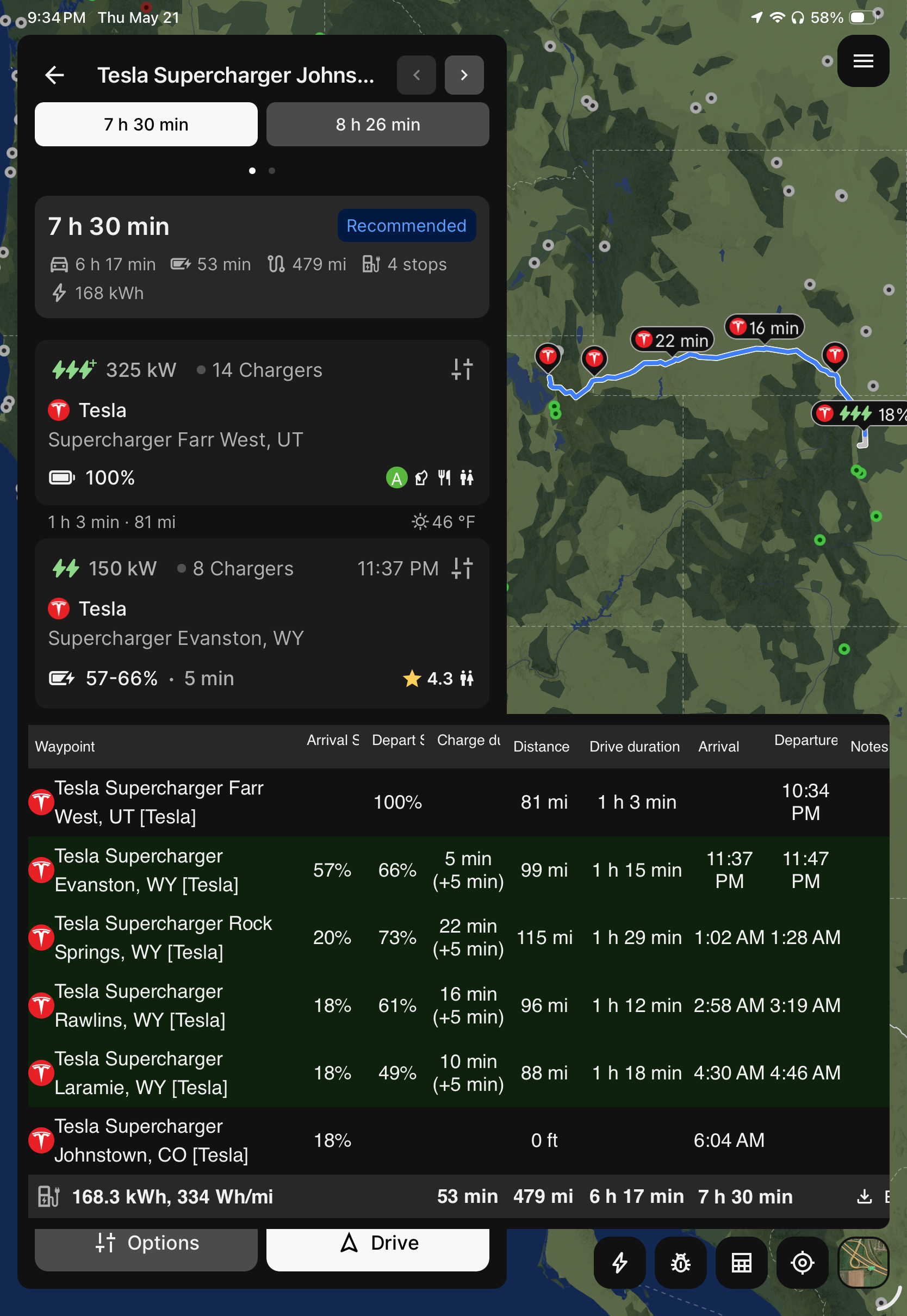Image resolution: width=907 pixels, height=1316 pixels.
Task: Tap the 57-66% charge level text
Action: [x=122, y=679]
